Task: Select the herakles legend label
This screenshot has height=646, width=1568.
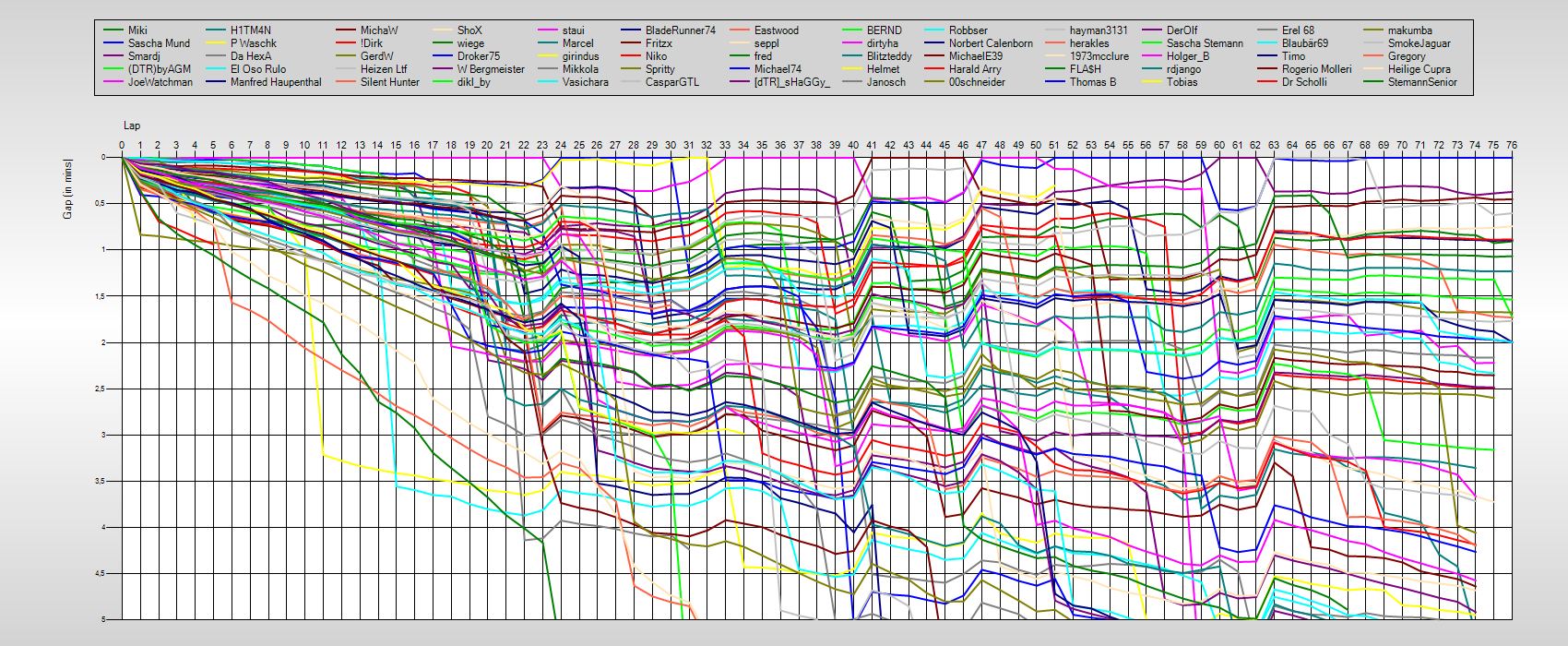Action: (1089, 43)
